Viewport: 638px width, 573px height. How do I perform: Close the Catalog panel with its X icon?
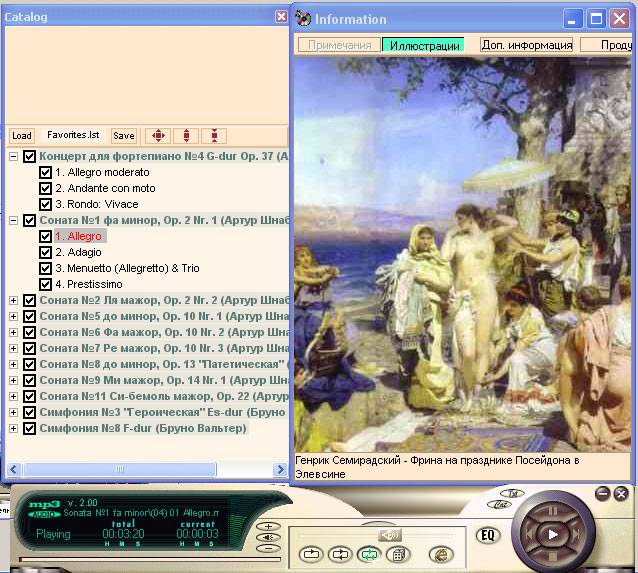(x=281, y=16)
